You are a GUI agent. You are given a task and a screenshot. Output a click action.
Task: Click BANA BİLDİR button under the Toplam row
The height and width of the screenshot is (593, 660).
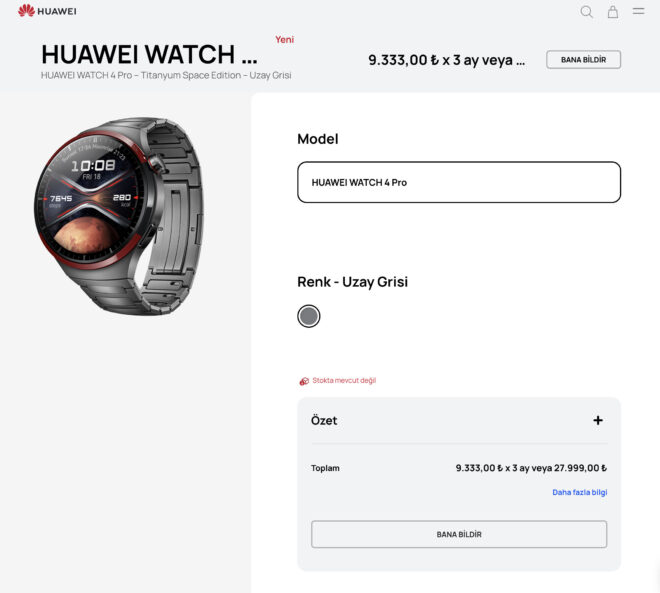pos(459,534)
